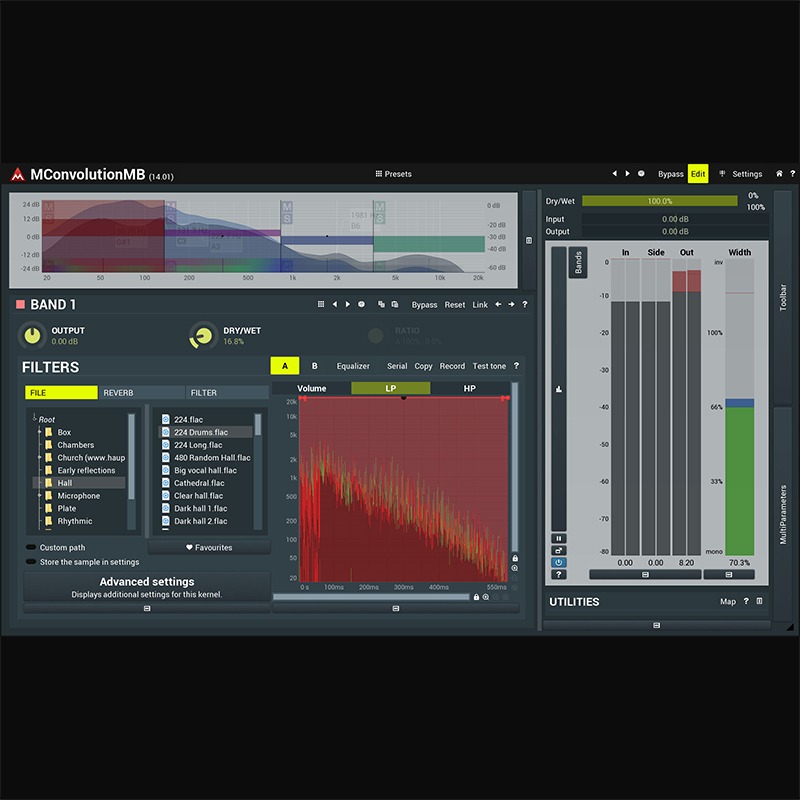
Task: Select the LP envelope tab
Action: [391, 388]
